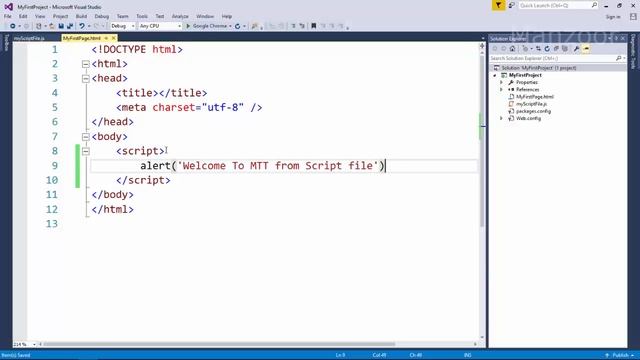Open the View menu
Viewport: 640px width, 360px height.
pyautogui.click(x=40, y=16)
